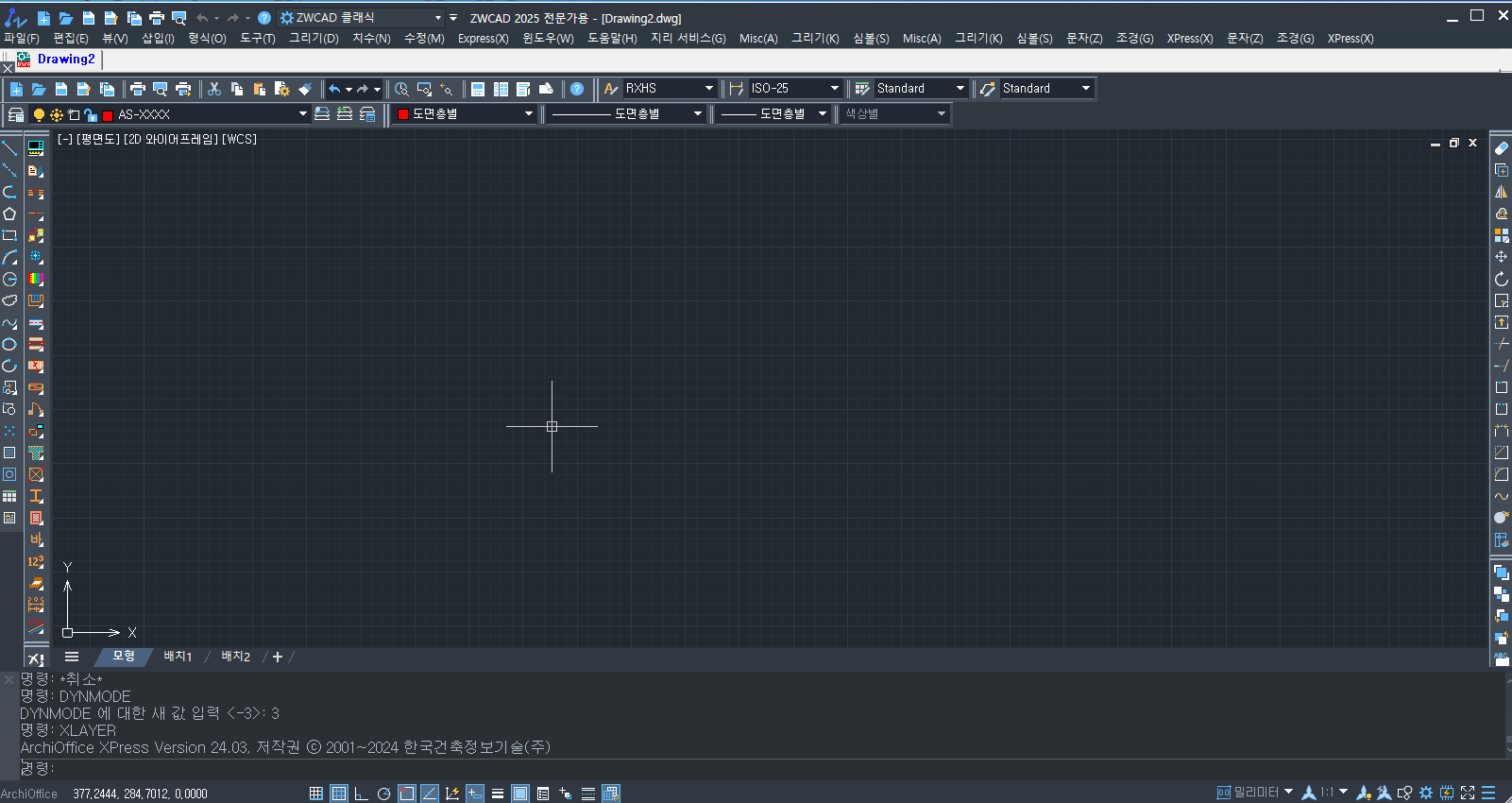Click the Dimension Style icon beside ISO-25
Image resolution: width=1512 pixels, height=803 pixels.
737,89
